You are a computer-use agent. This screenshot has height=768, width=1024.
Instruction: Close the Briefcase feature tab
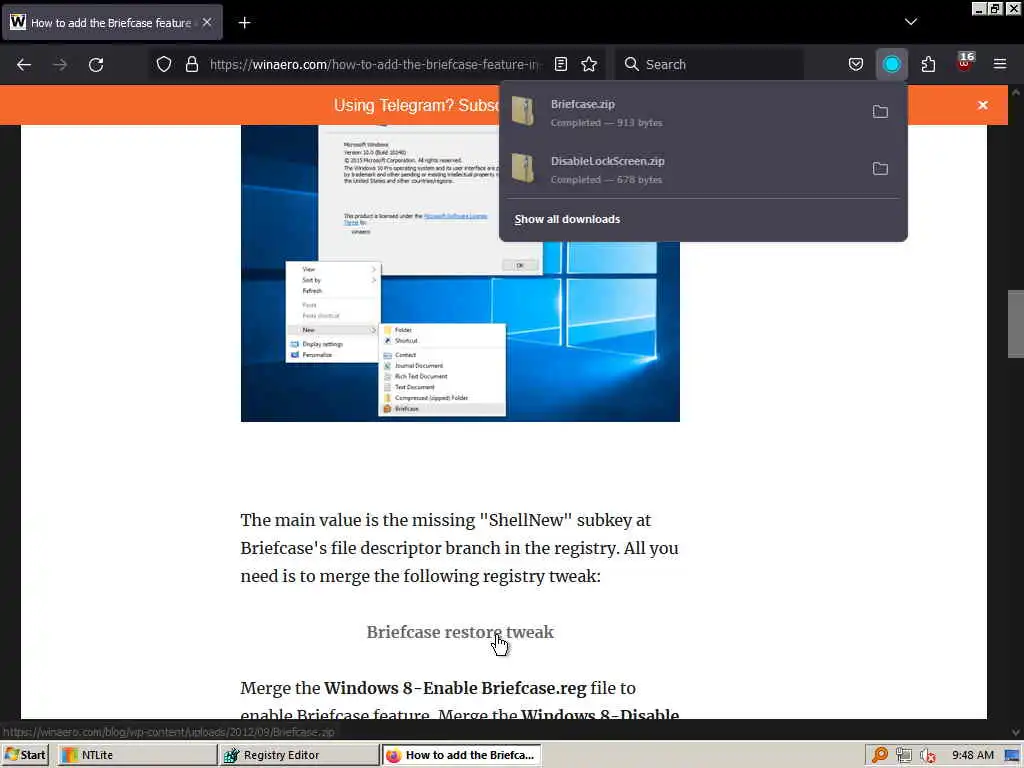pos(207,22)
